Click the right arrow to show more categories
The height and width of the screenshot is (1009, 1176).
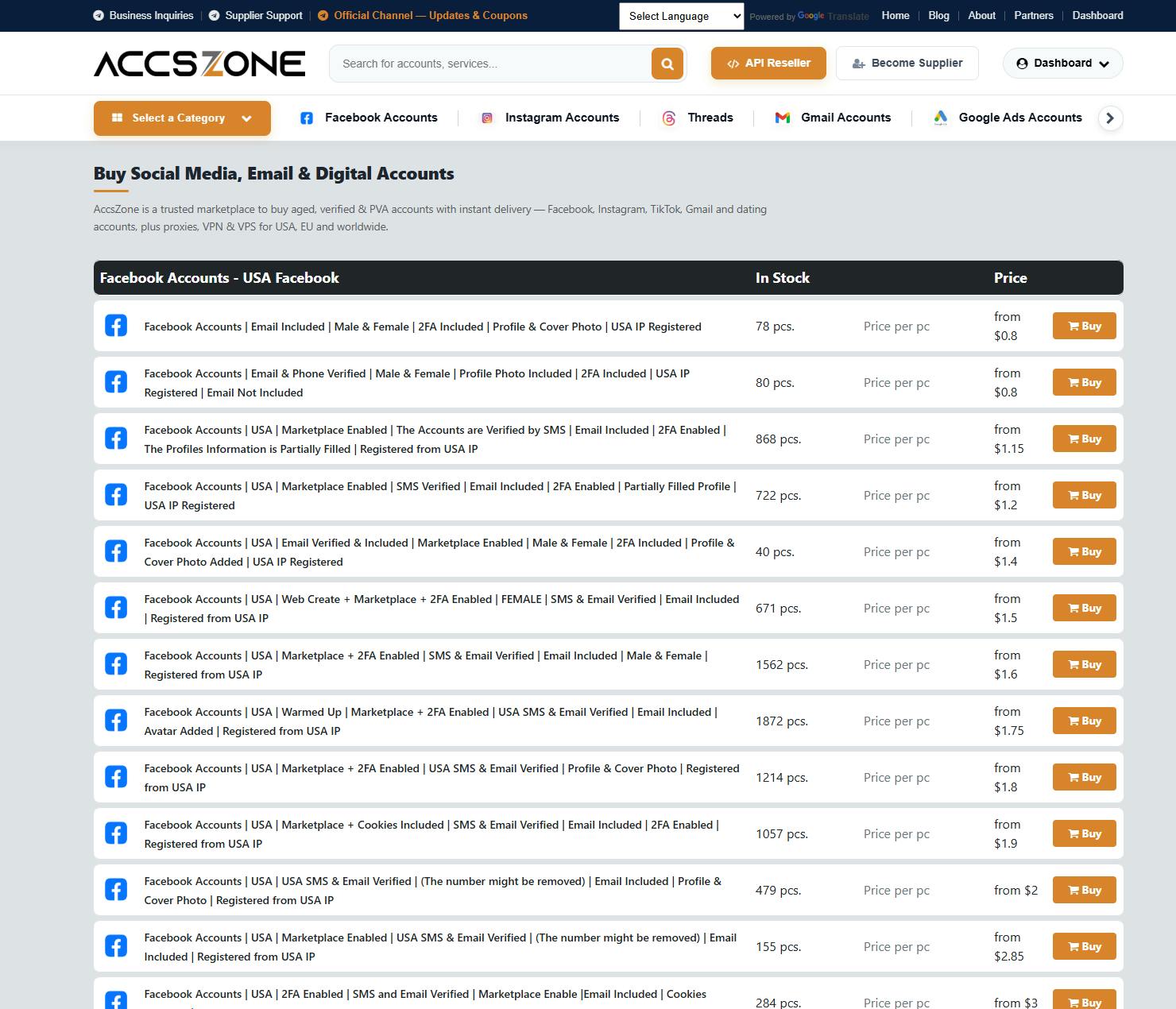[1110, 118]
